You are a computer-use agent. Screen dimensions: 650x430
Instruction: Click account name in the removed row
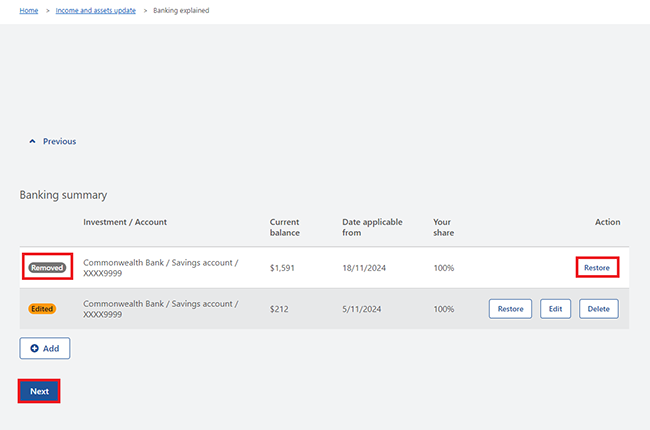(x=161, y=268)
